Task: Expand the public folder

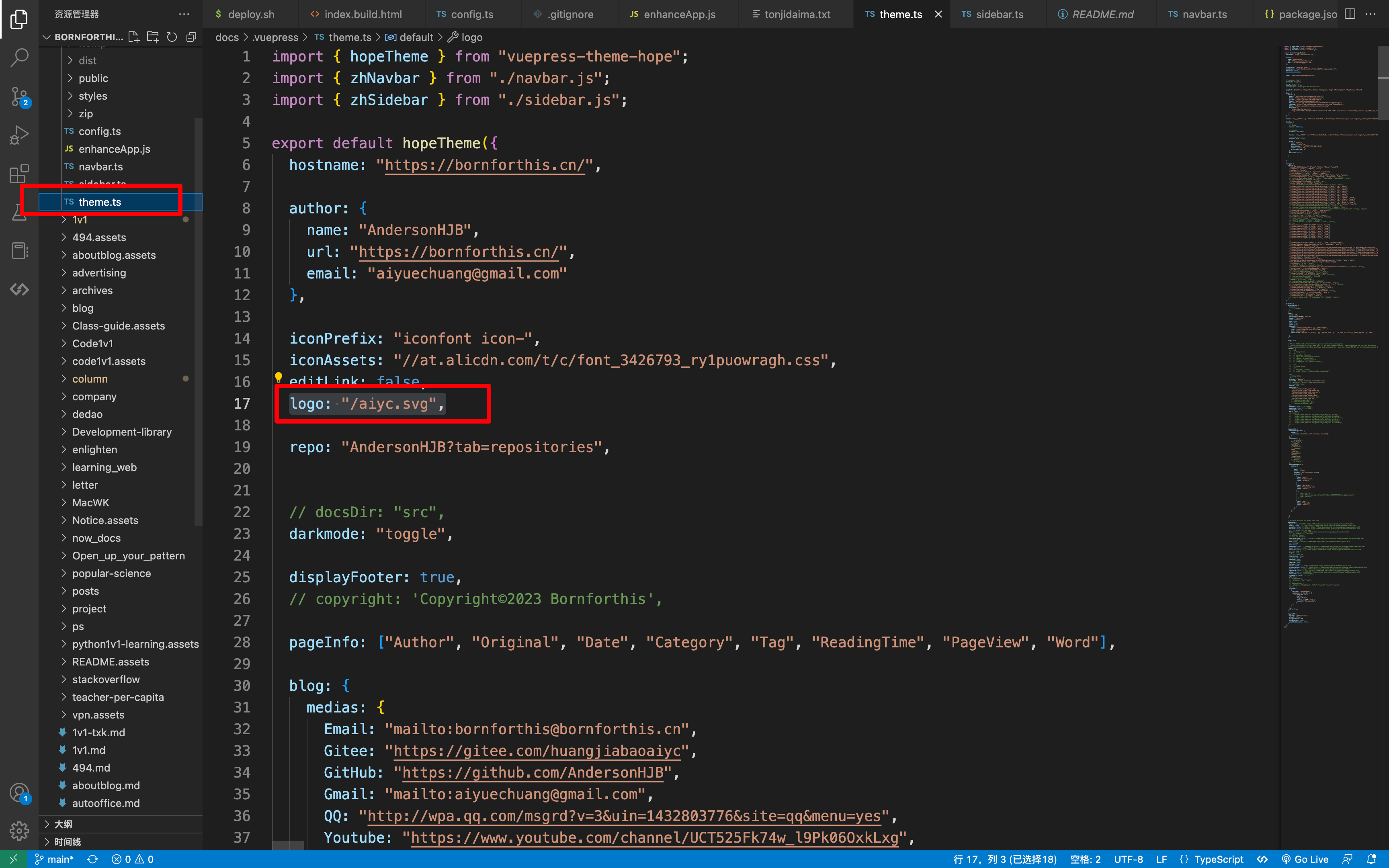Action: 121,78
